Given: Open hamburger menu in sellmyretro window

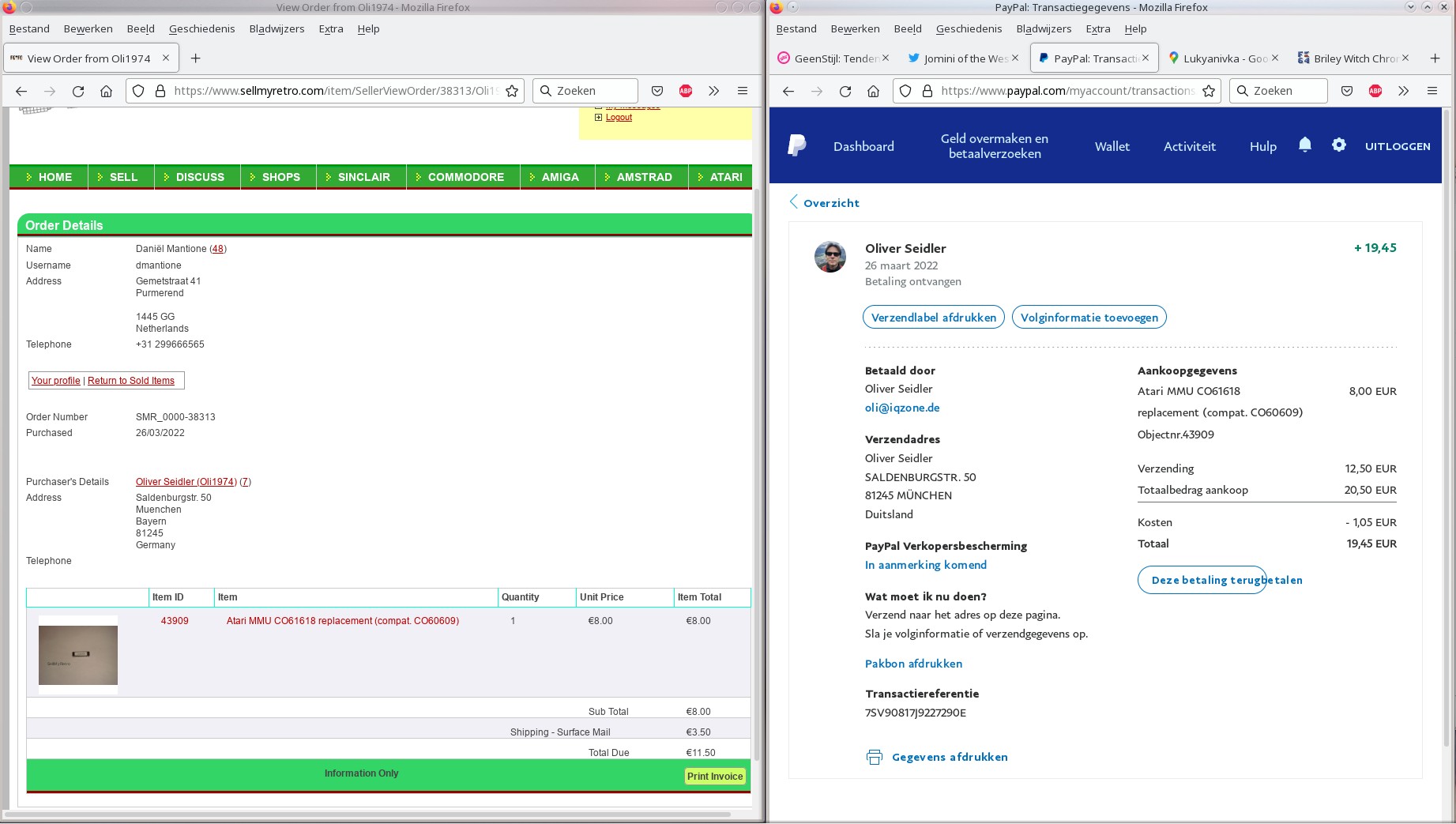Looking at the screenshot, I should point(742,91).
